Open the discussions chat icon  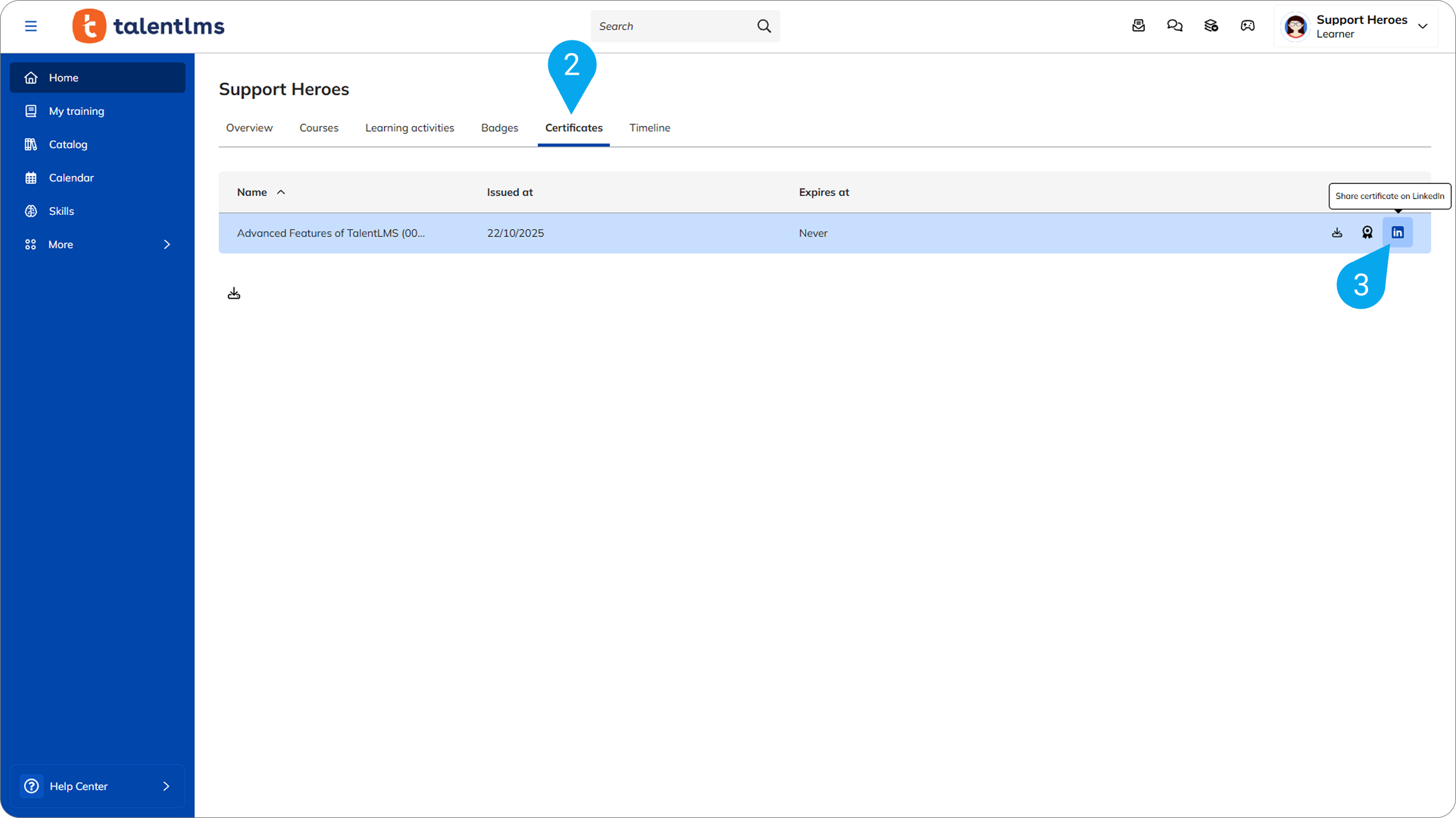point(1175,26)
